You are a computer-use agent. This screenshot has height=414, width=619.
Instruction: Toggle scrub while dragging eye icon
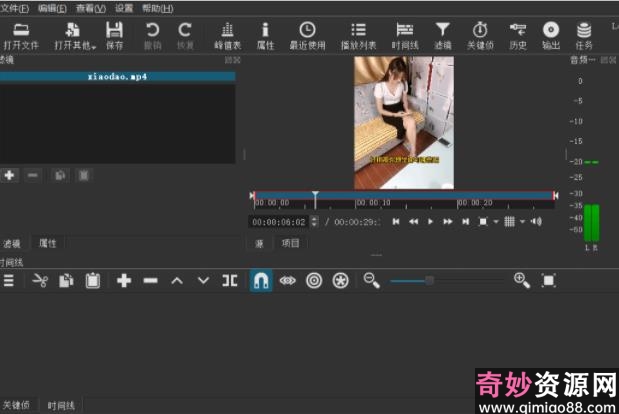tap(287, 281)
